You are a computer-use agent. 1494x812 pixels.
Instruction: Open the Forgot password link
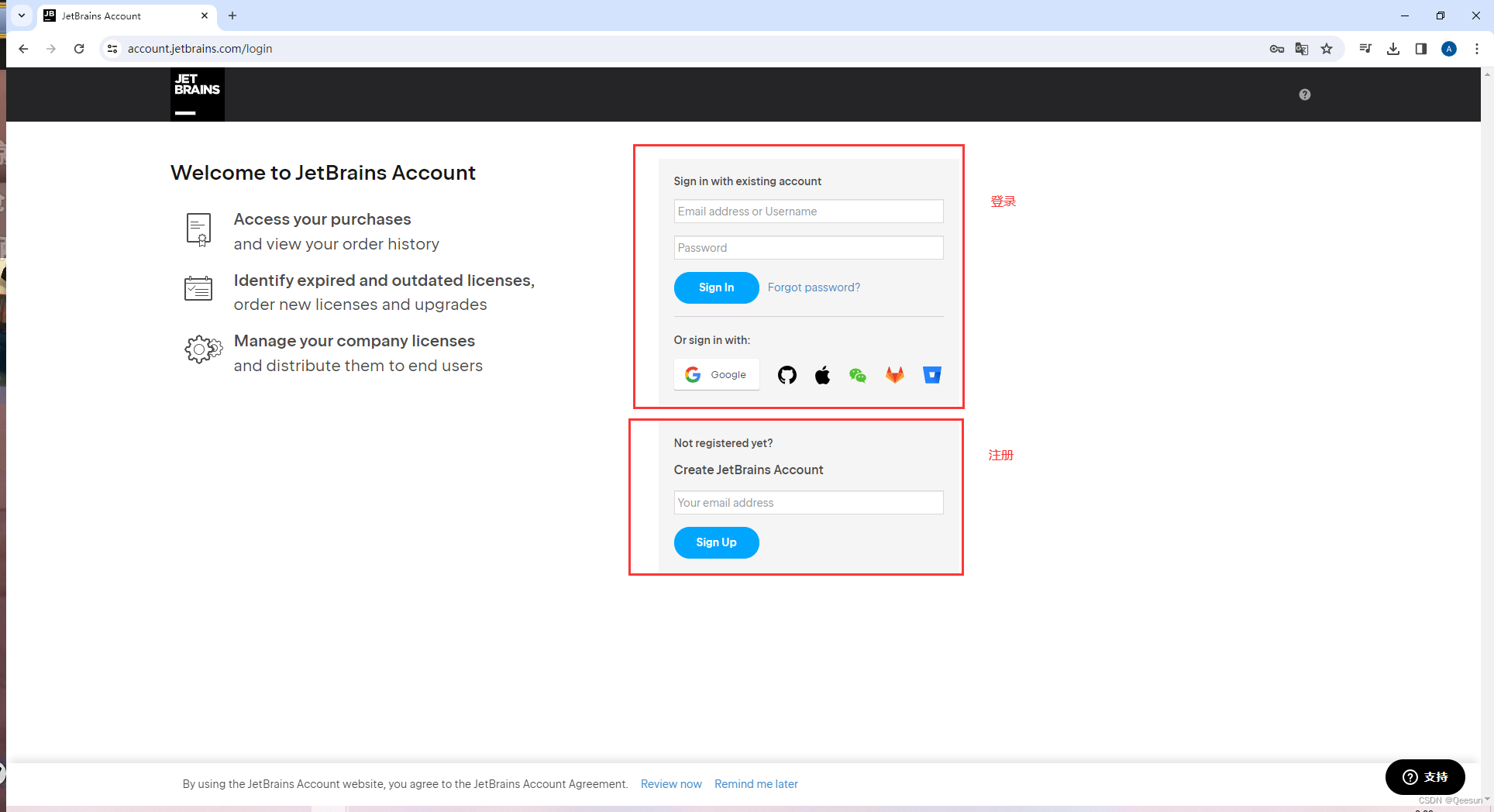point(814,287)
